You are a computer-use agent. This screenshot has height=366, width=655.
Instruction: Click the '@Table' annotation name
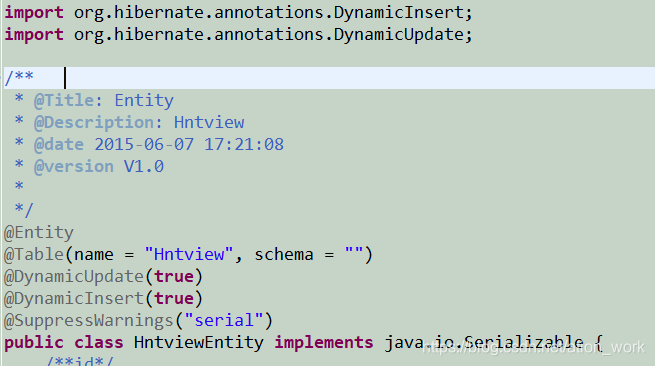pos(34,254)
